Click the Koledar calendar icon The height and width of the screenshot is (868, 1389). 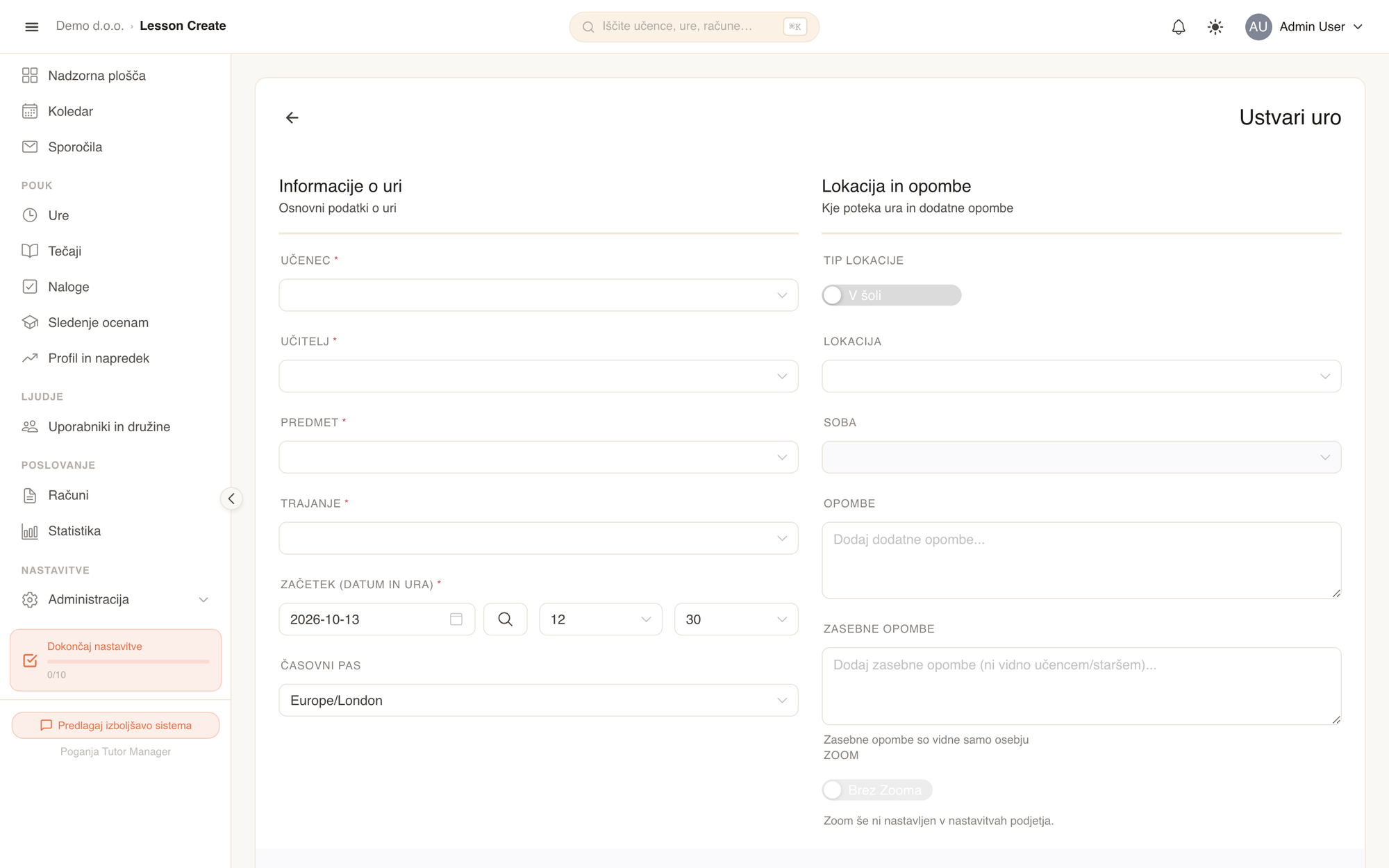click(x=30, y=111)
